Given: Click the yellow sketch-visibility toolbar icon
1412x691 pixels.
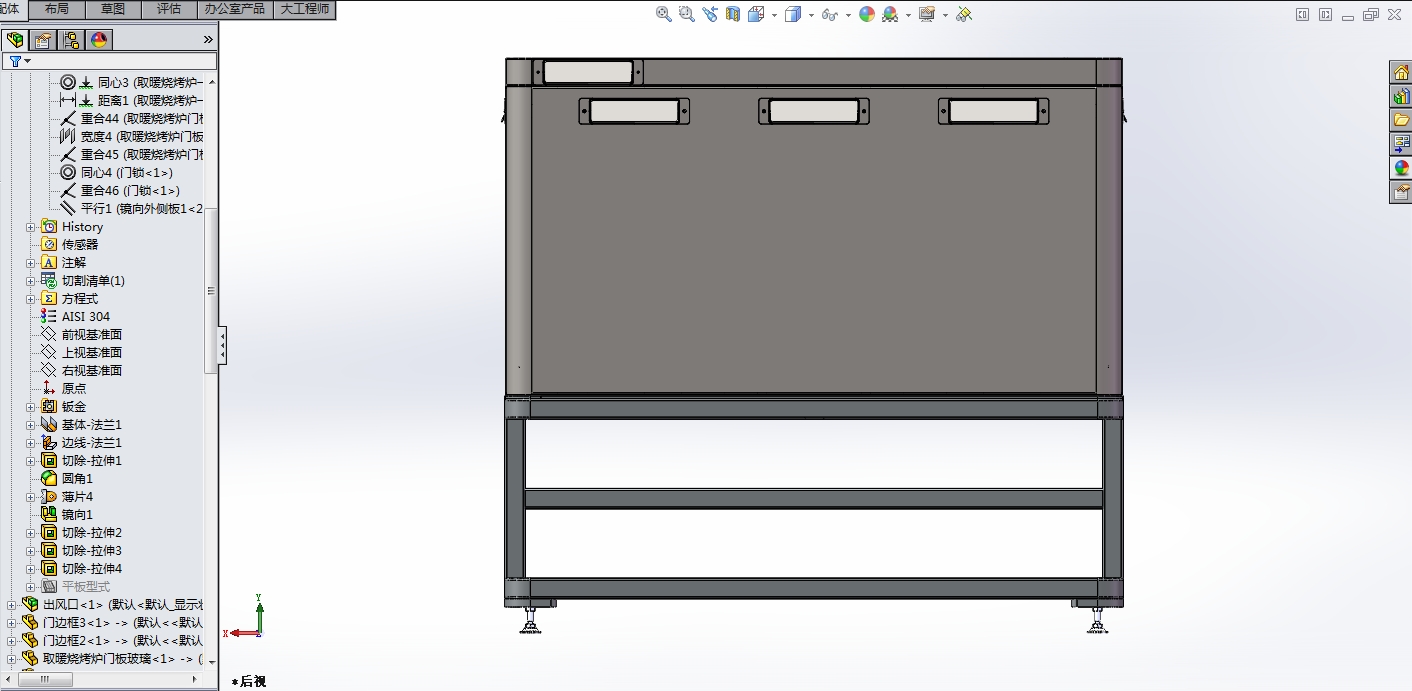Looking at the screenshot, I should (x=964, y=14).
